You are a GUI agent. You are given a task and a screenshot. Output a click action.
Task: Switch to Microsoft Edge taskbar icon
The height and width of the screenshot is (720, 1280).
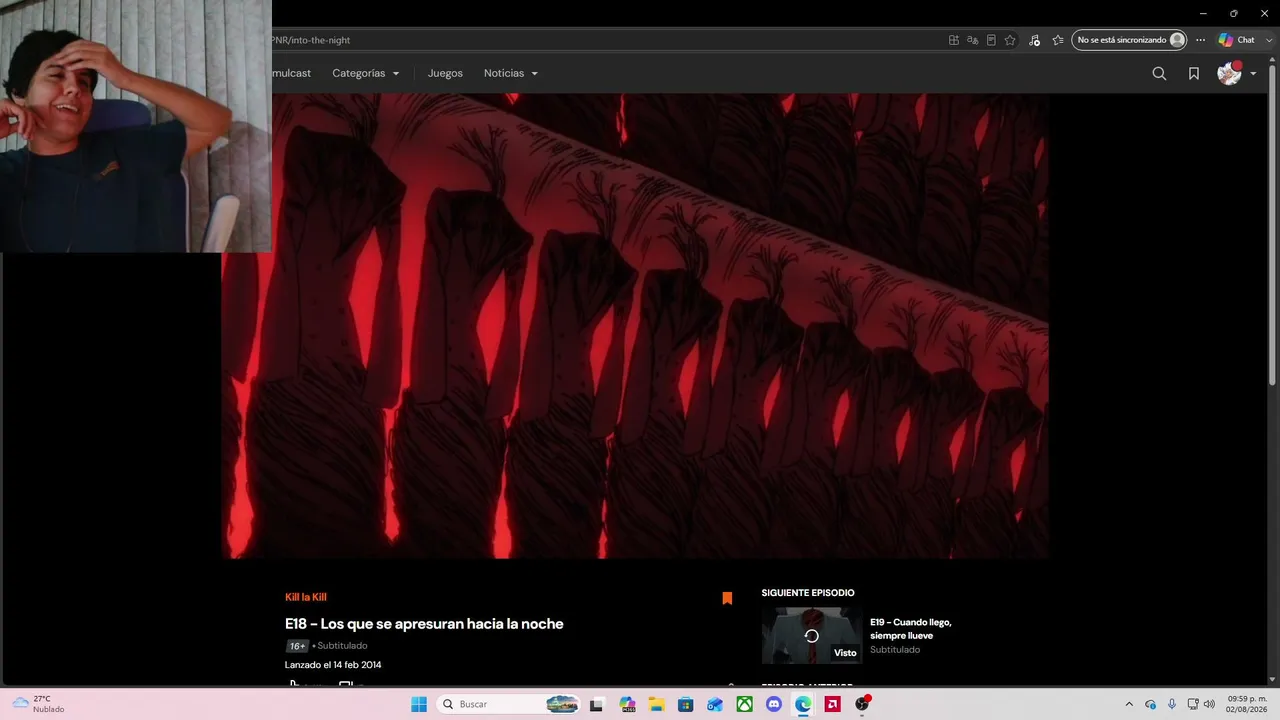coord(803,704)
